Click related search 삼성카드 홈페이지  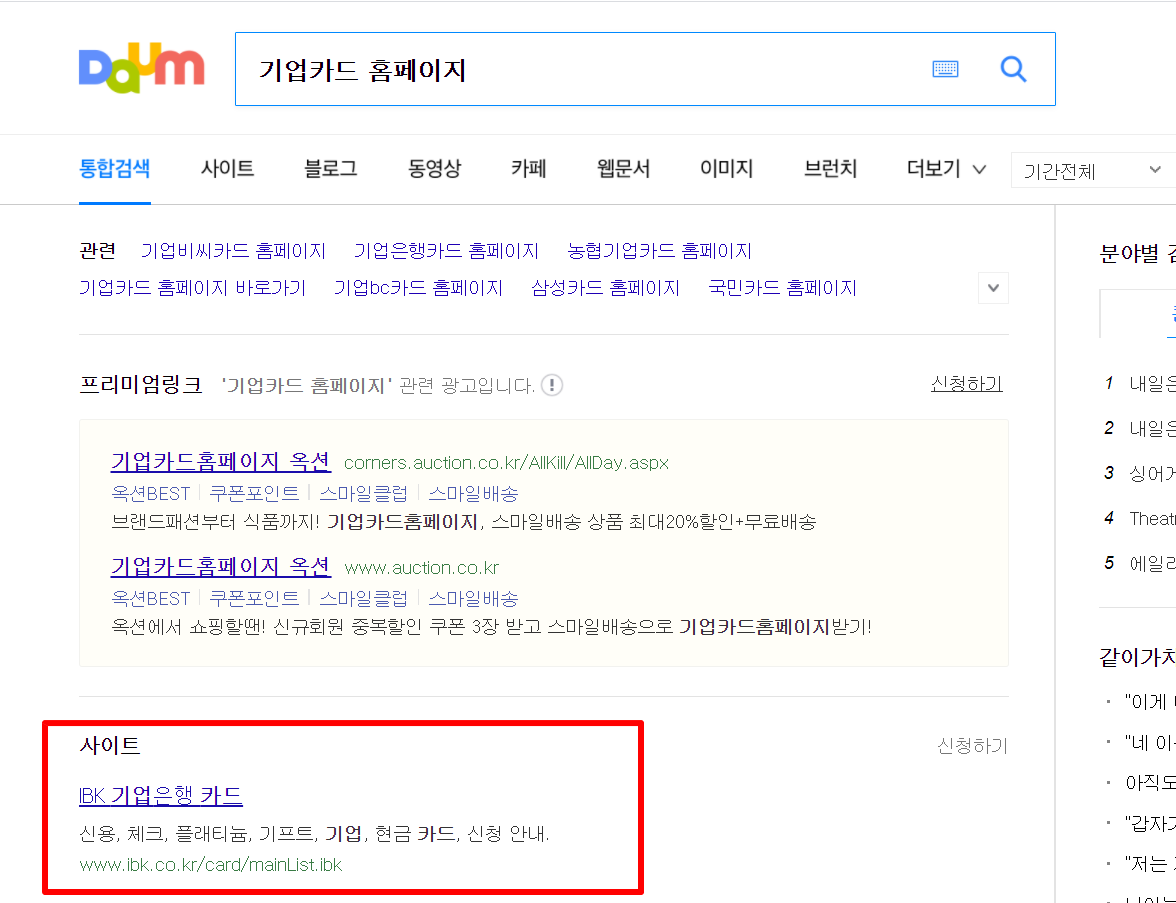click(605, 288)
